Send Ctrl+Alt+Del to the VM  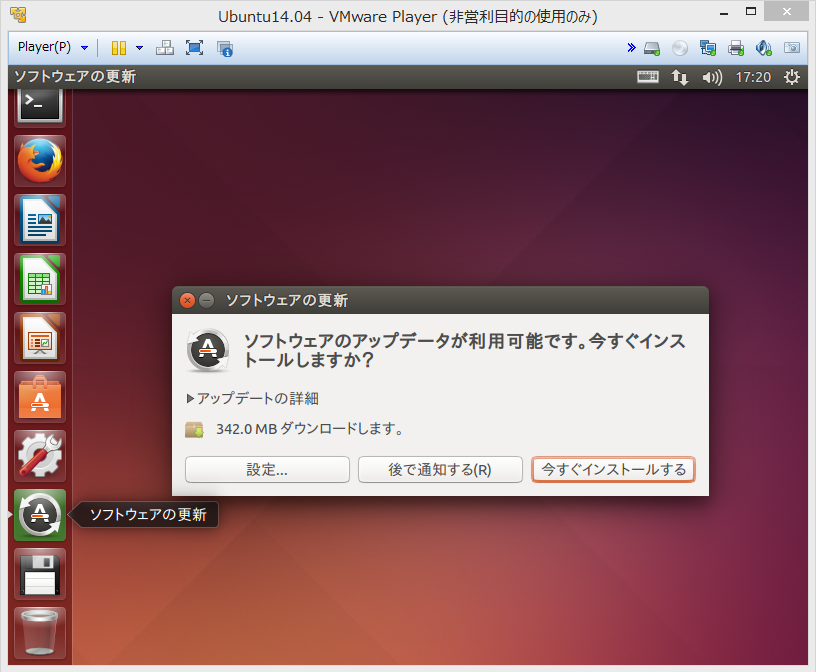165,48
